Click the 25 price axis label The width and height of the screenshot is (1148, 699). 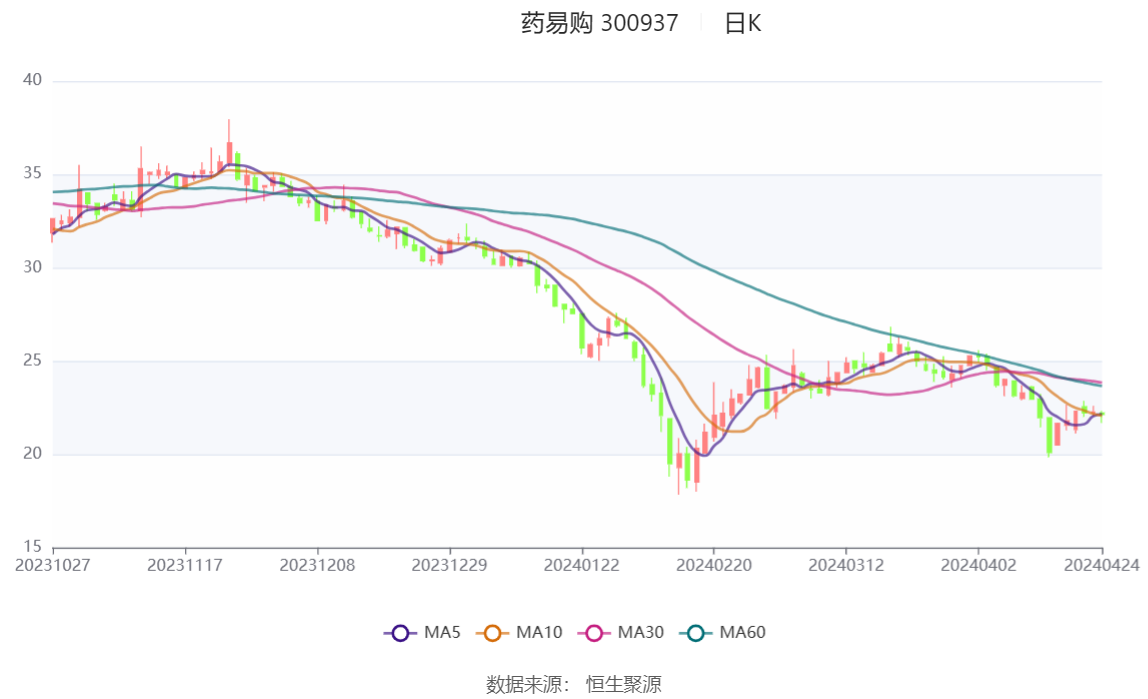[32, 360]
